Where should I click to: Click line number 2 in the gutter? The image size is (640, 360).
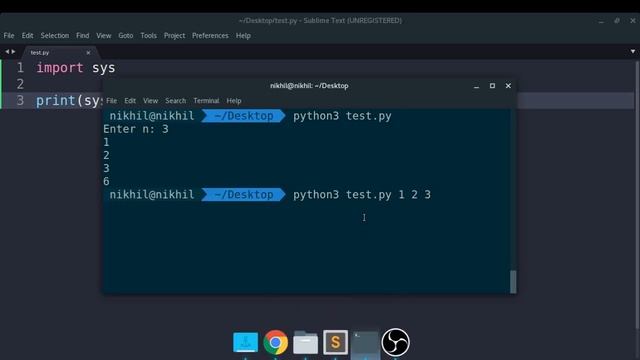click(20, 84)
